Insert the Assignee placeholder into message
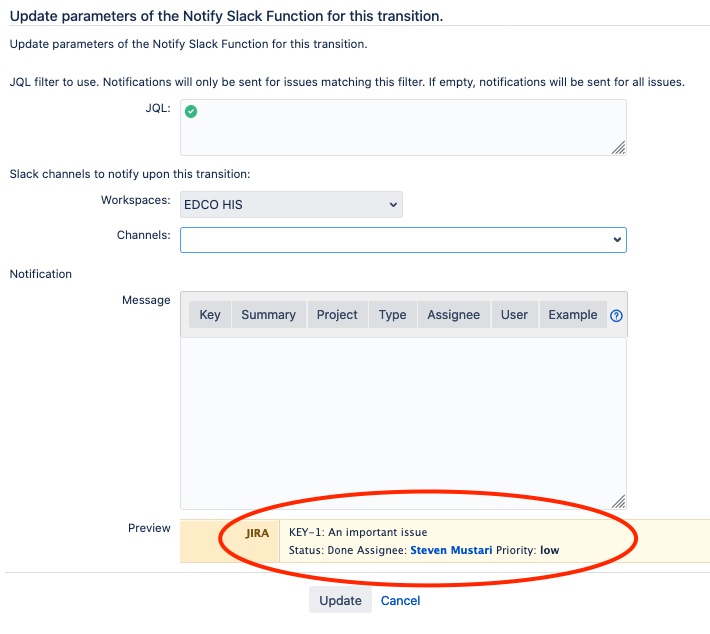Viewport: 710px width, 634px height. click(x=454, y=315)
